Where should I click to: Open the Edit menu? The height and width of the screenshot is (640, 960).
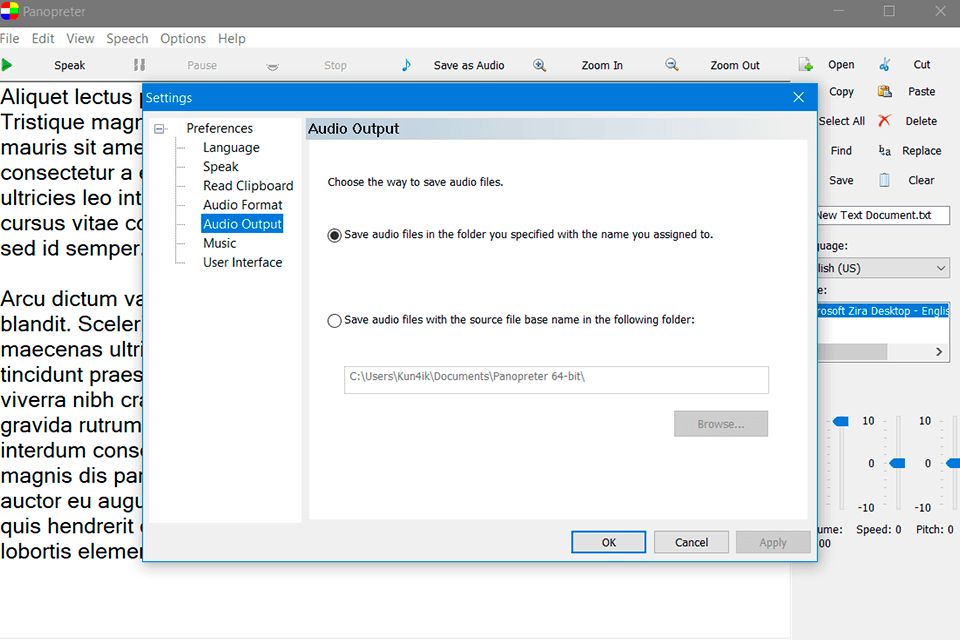click(x=43, y=39)
